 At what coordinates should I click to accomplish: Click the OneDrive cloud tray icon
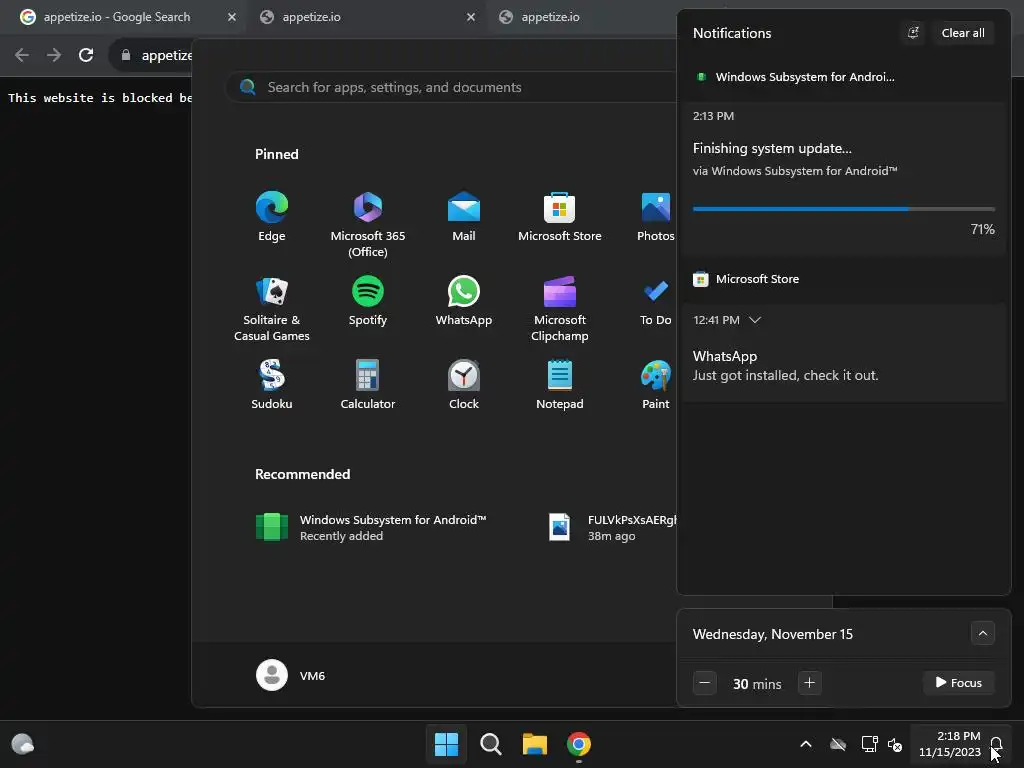(838, 744)
